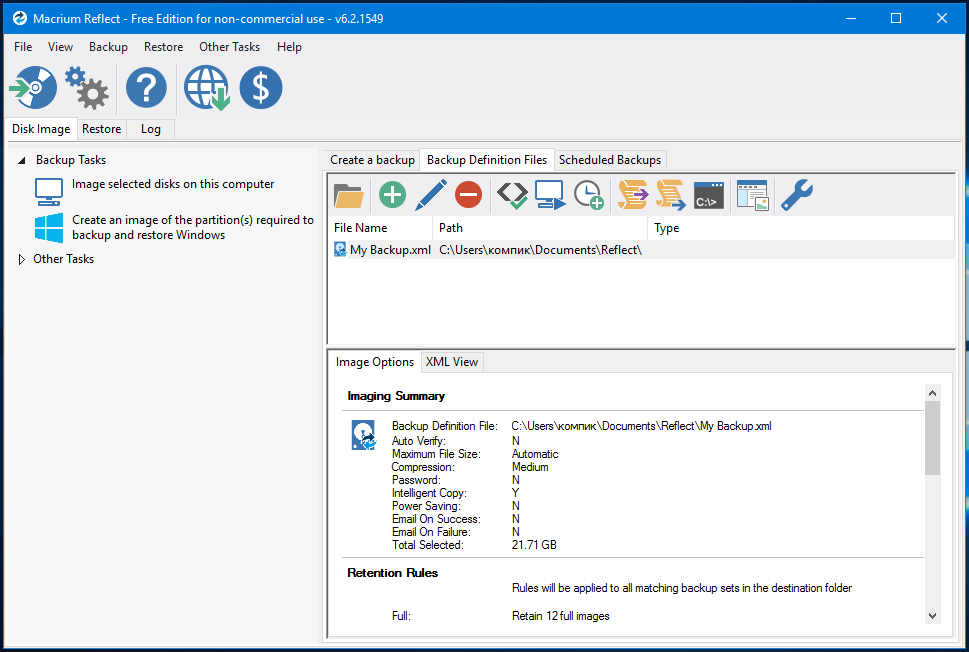This screenshot has height=652, width=969.
Task: Validate XML using the angle-brackets check icon
Action: pos(512,195)
